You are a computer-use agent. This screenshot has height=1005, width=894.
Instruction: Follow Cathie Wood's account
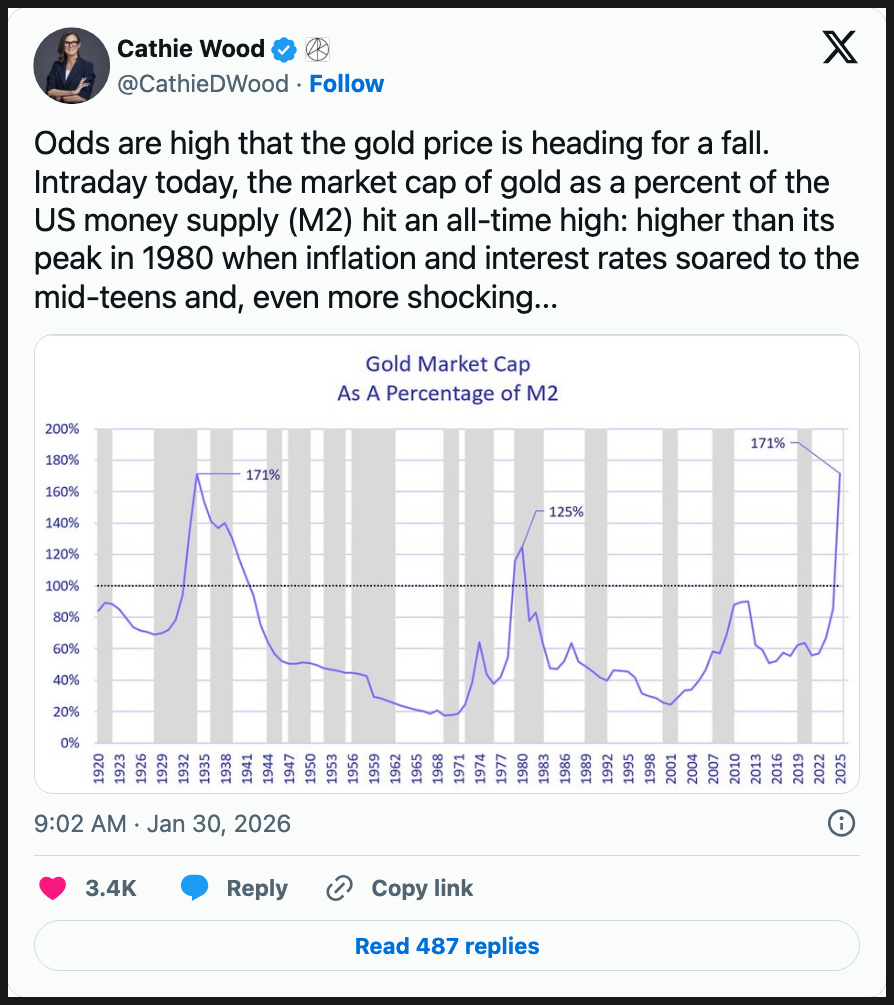coord(346,84)
